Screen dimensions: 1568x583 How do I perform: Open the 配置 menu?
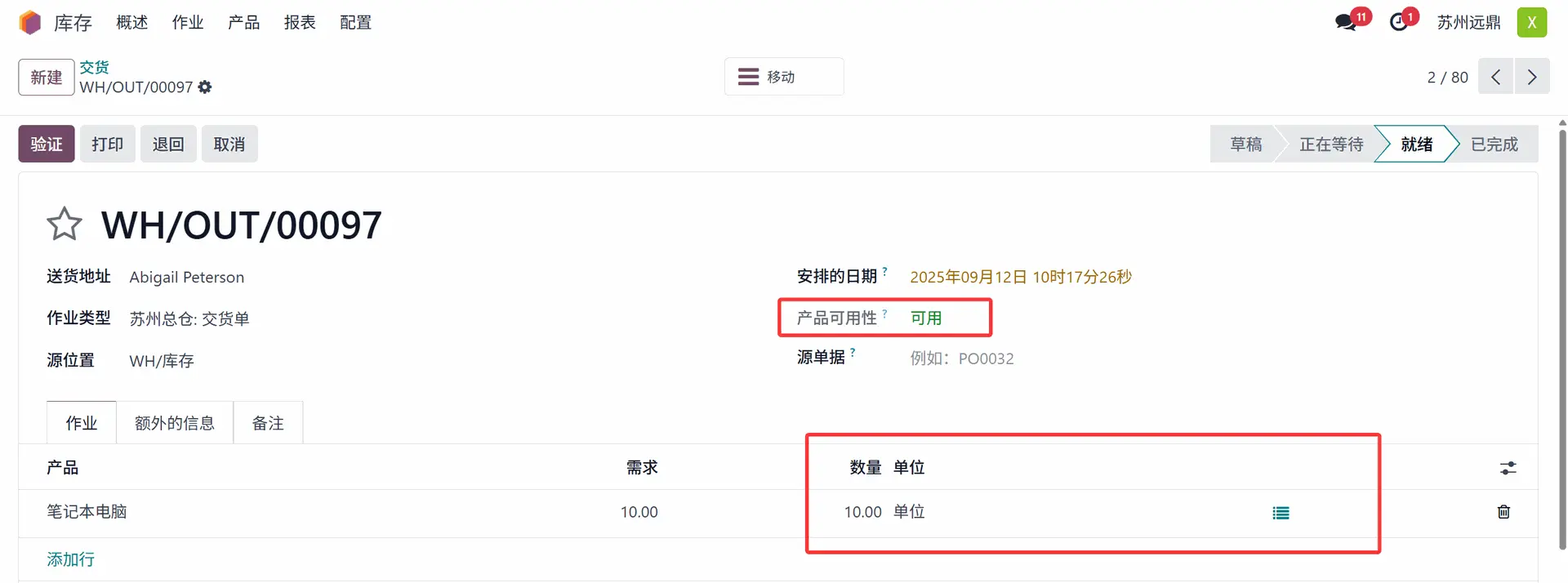(355, 23)
